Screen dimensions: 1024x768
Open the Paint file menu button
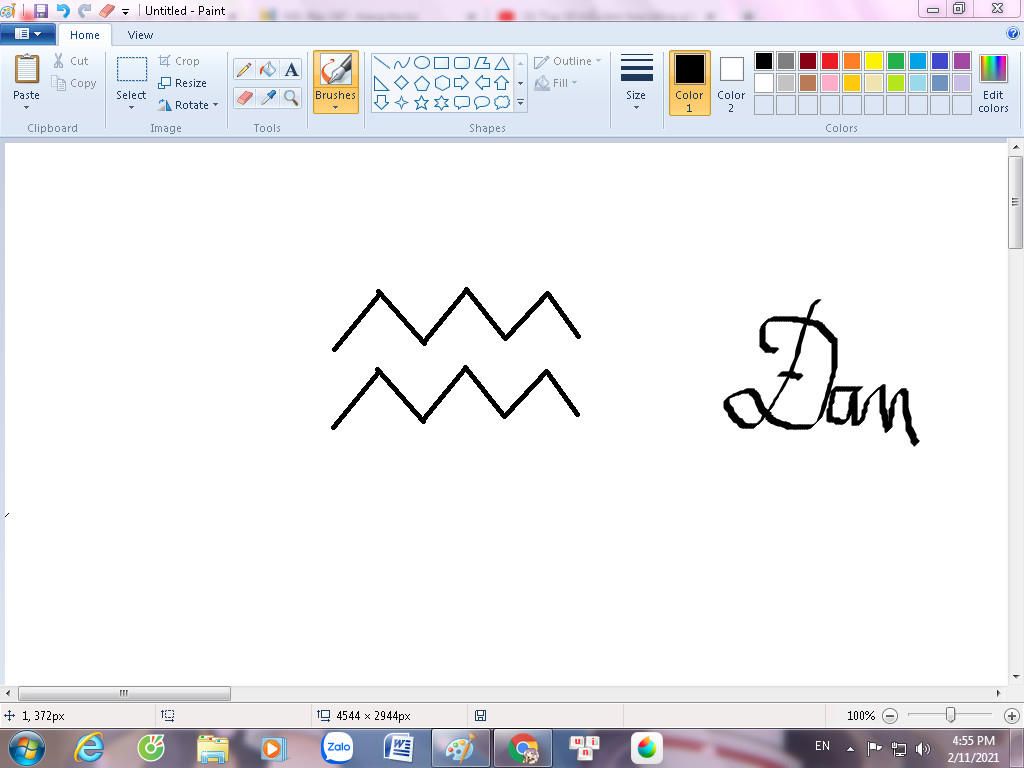[x=27, y=34]
